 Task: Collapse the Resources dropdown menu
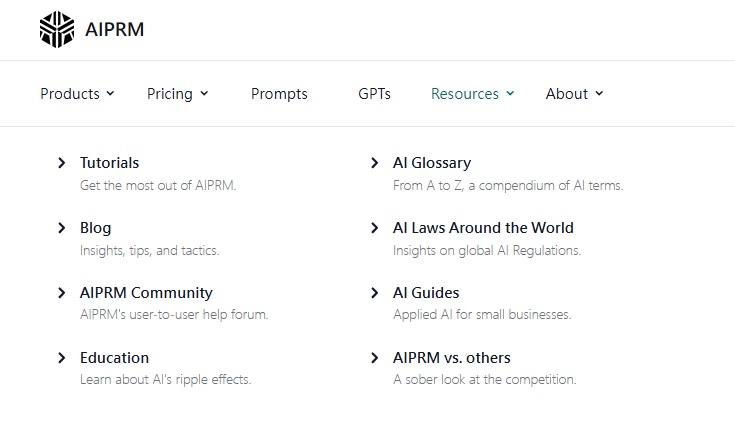[x=472, y=94]
